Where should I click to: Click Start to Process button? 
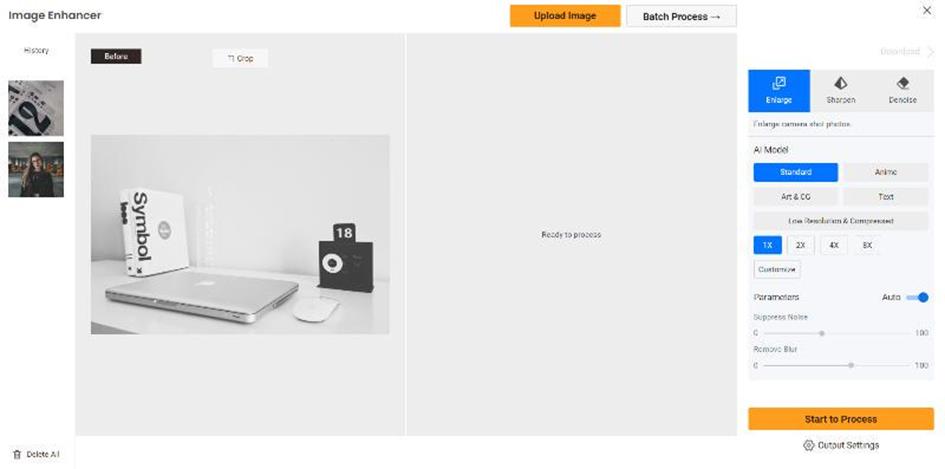tap(841, 419)
